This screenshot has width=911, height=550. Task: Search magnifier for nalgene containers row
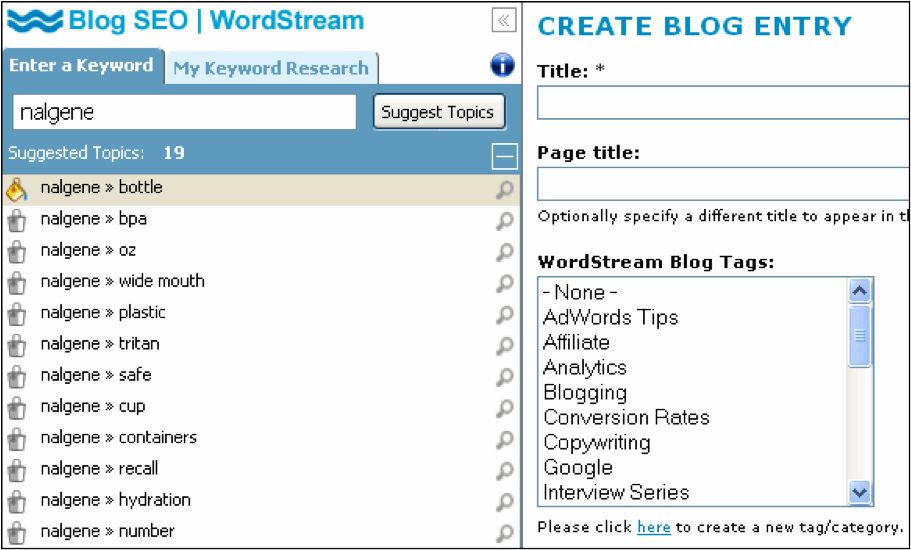click(x=504, y=441)
